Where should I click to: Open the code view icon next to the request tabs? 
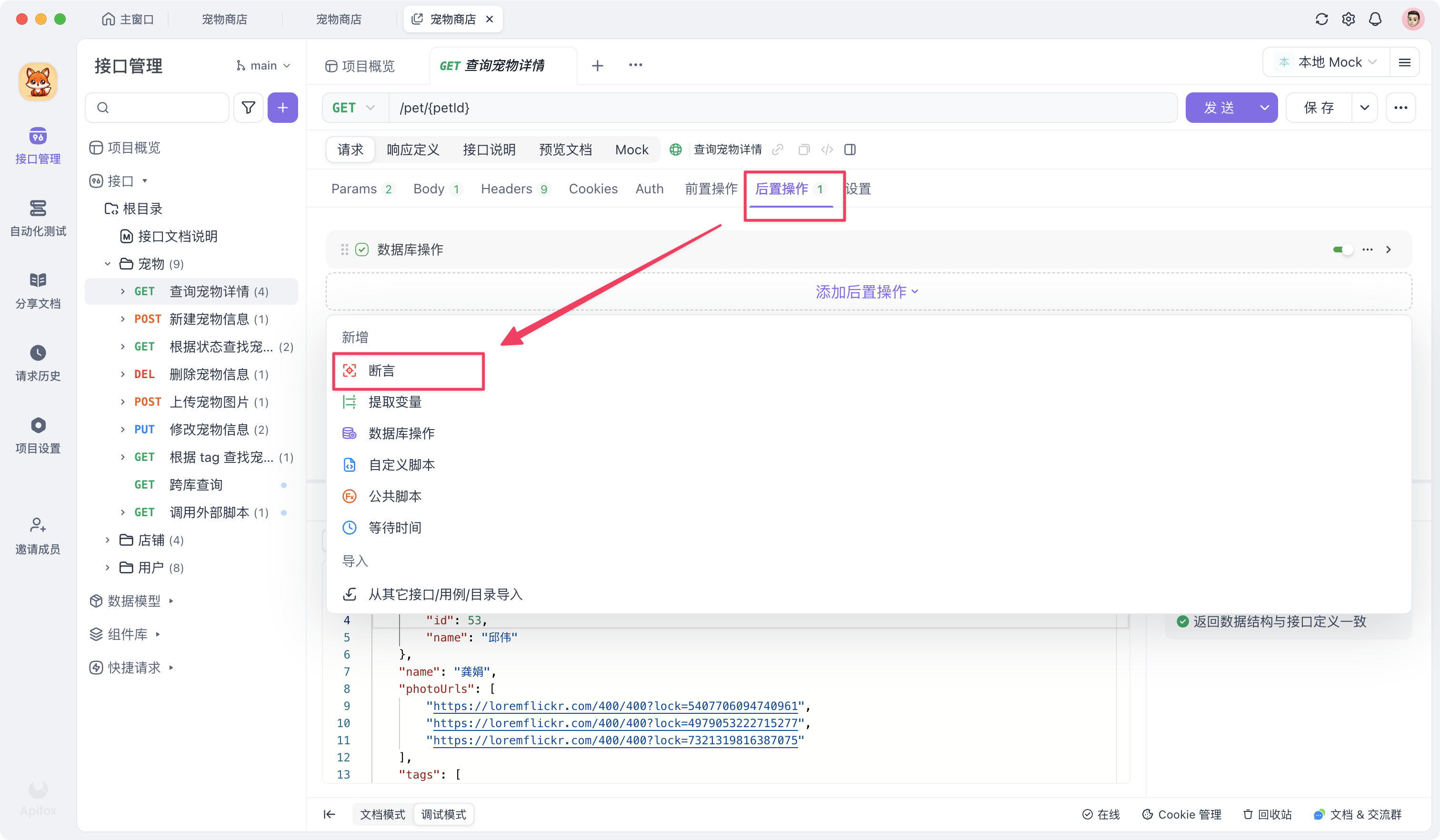[826, 149]
